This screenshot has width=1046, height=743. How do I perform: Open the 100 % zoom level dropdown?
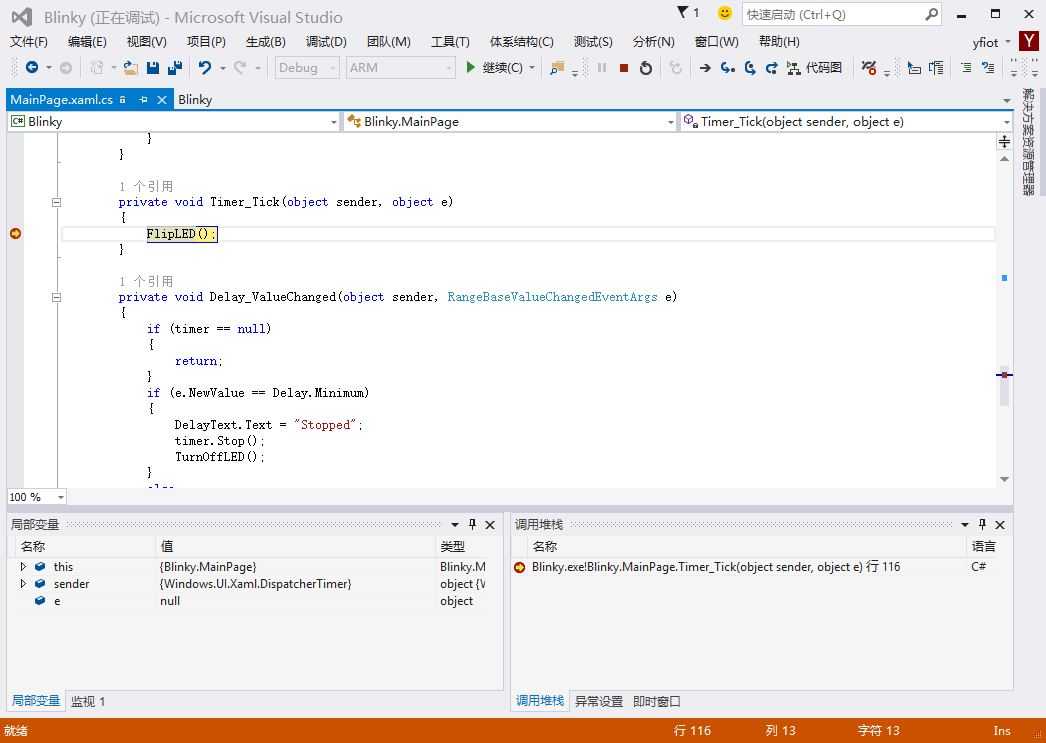(61, 497)
